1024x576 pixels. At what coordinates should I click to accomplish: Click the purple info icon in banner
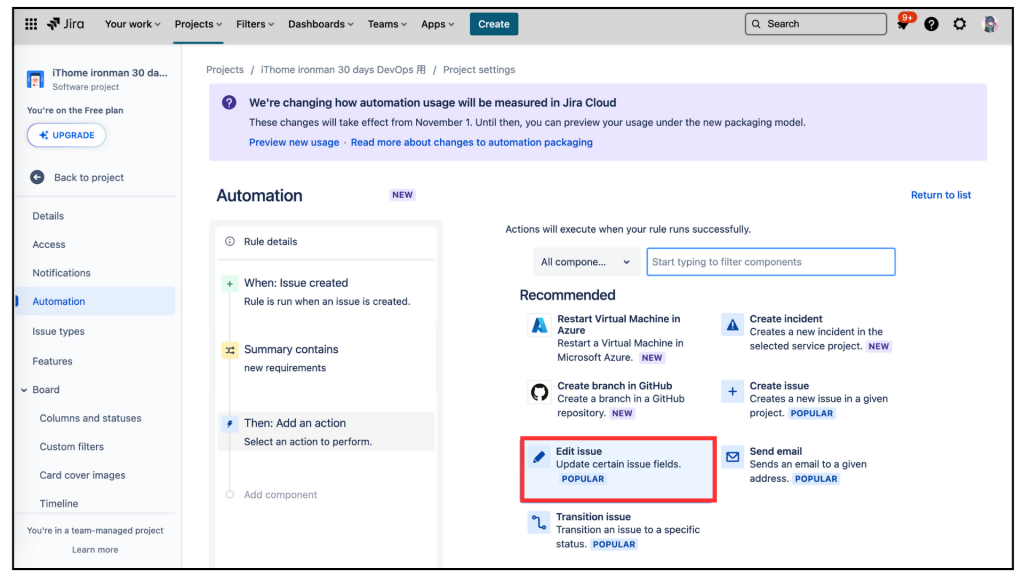[229, 103]
